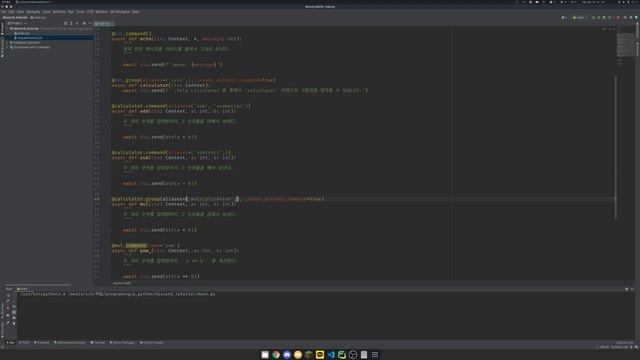Click the wrench icon in the Run panel

coord(8,301)
